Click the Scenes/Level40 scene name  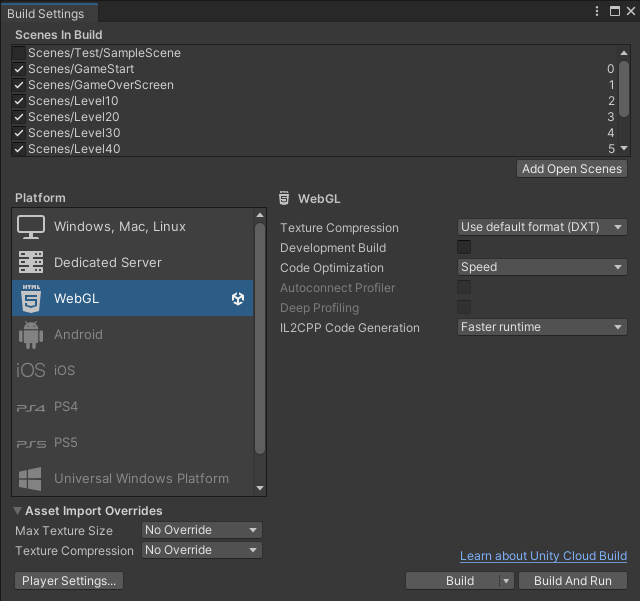pyautogui.click(x=74, y=149)
